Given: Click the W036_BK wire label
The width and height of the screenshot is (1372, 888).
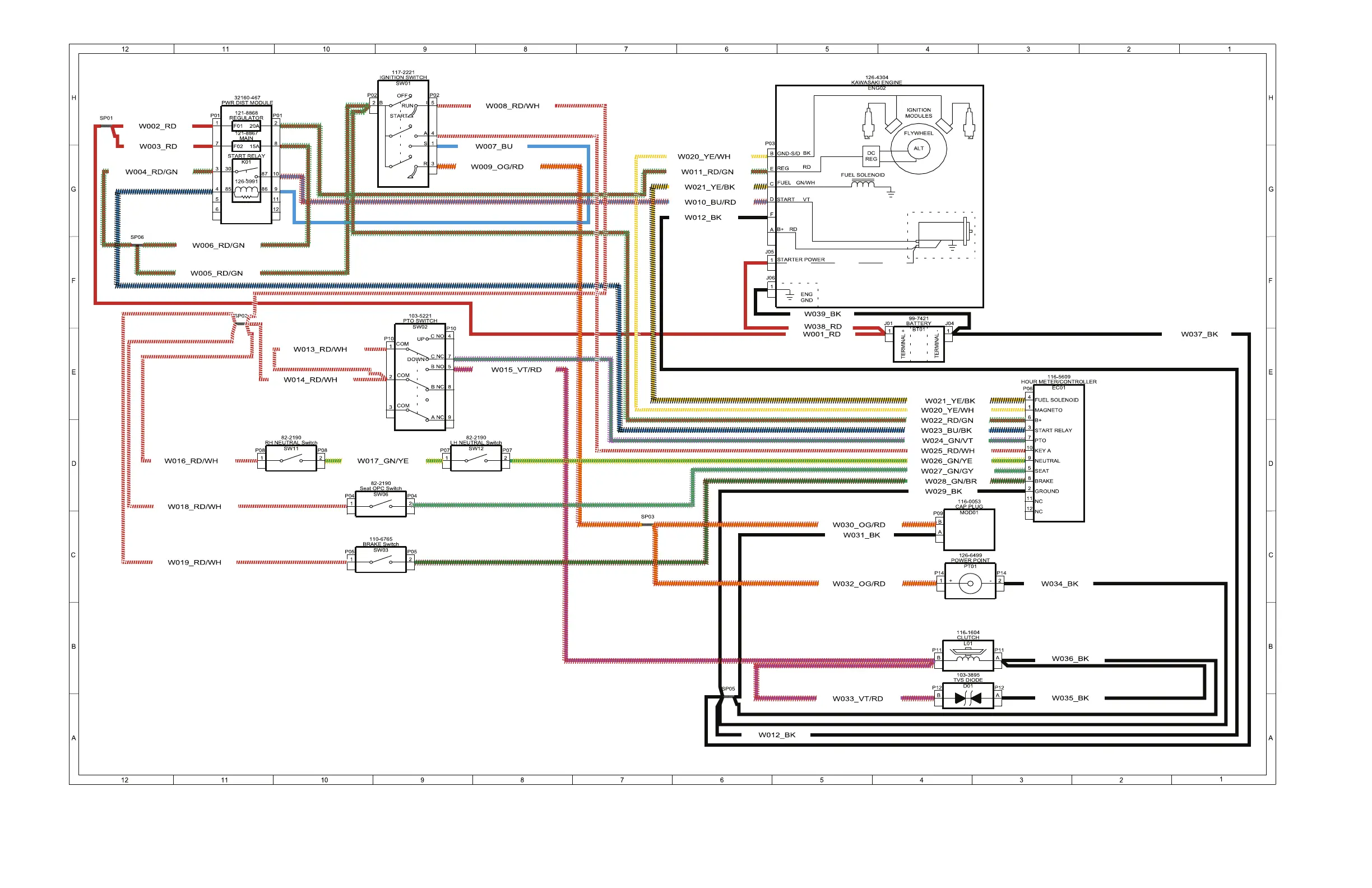Looking at the screenshot, I should point(1070,659).
